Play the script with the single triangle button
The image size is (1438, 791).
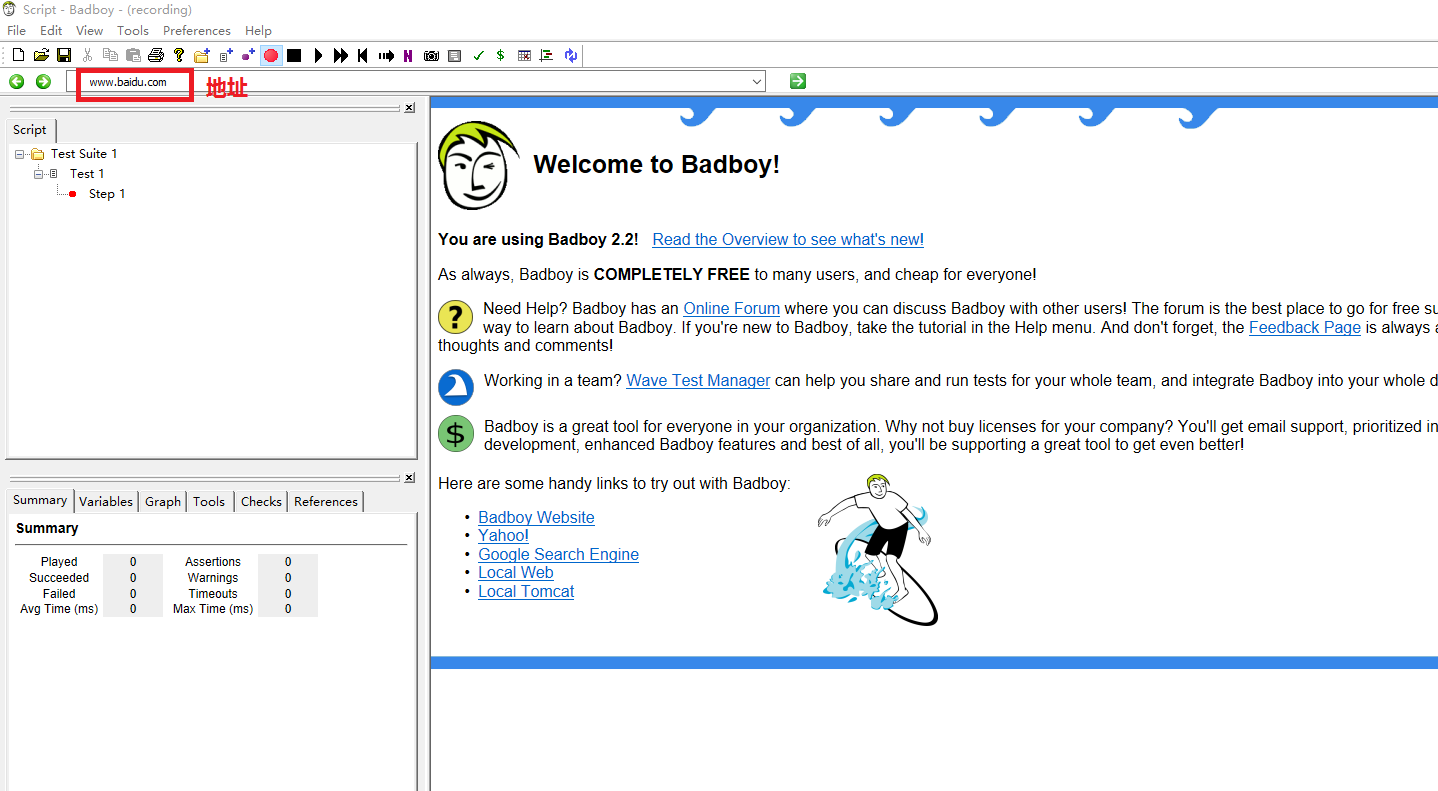click(x=318, y=55)
